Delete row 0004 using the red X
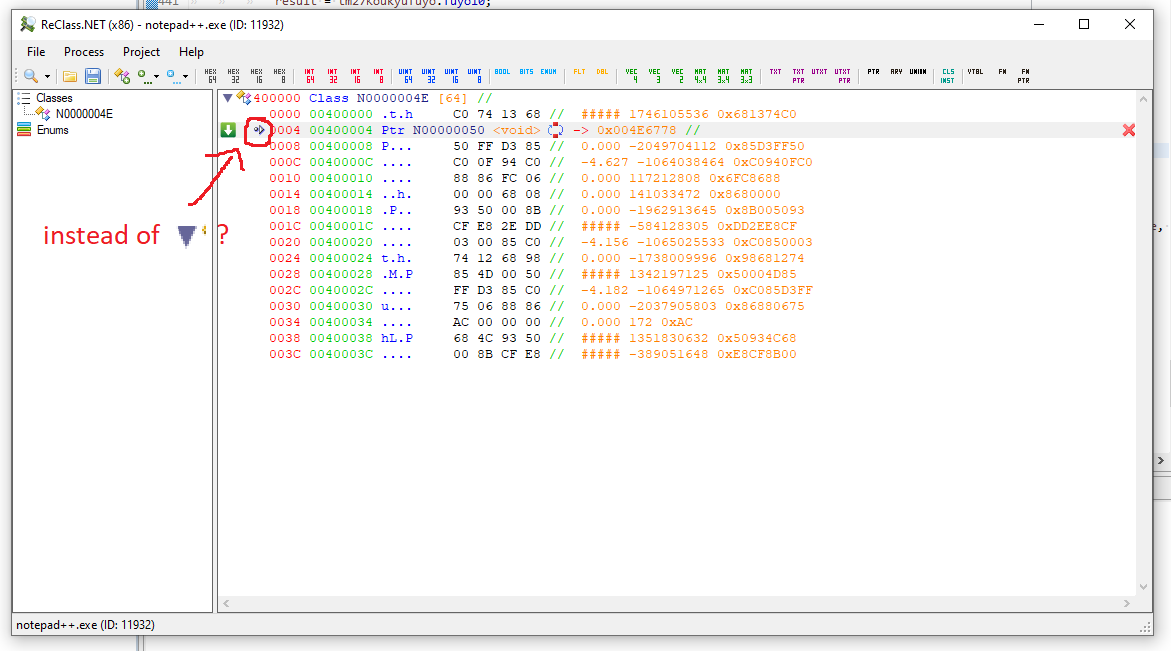Viewport: 1171px width, 651px height. pyautogui.click(x=1129, y=129)
